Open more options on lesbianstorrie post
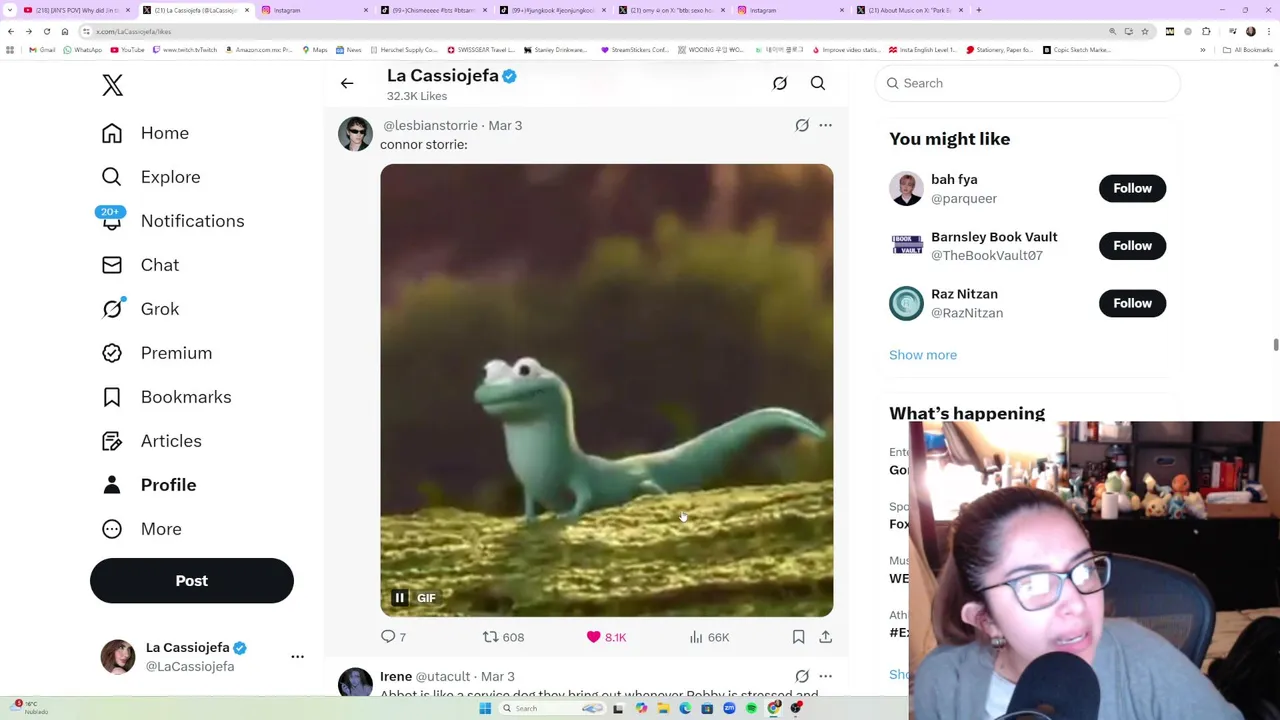Viewport: 1280px width, 720px height. point(825,126)
